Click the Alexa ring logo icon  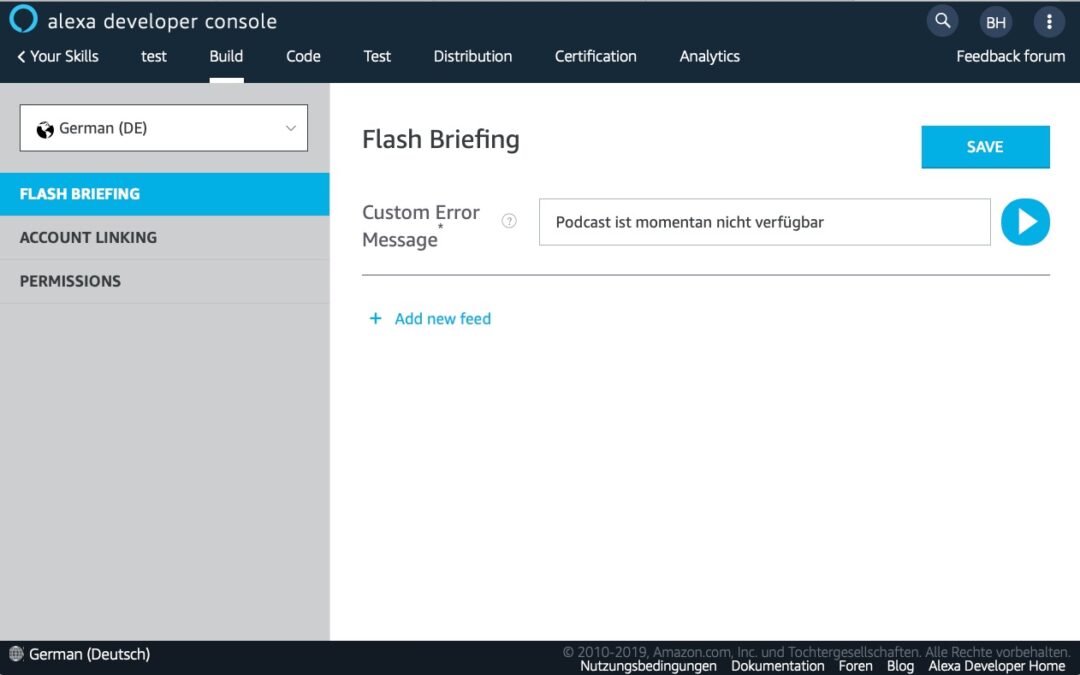pos(23,19)
